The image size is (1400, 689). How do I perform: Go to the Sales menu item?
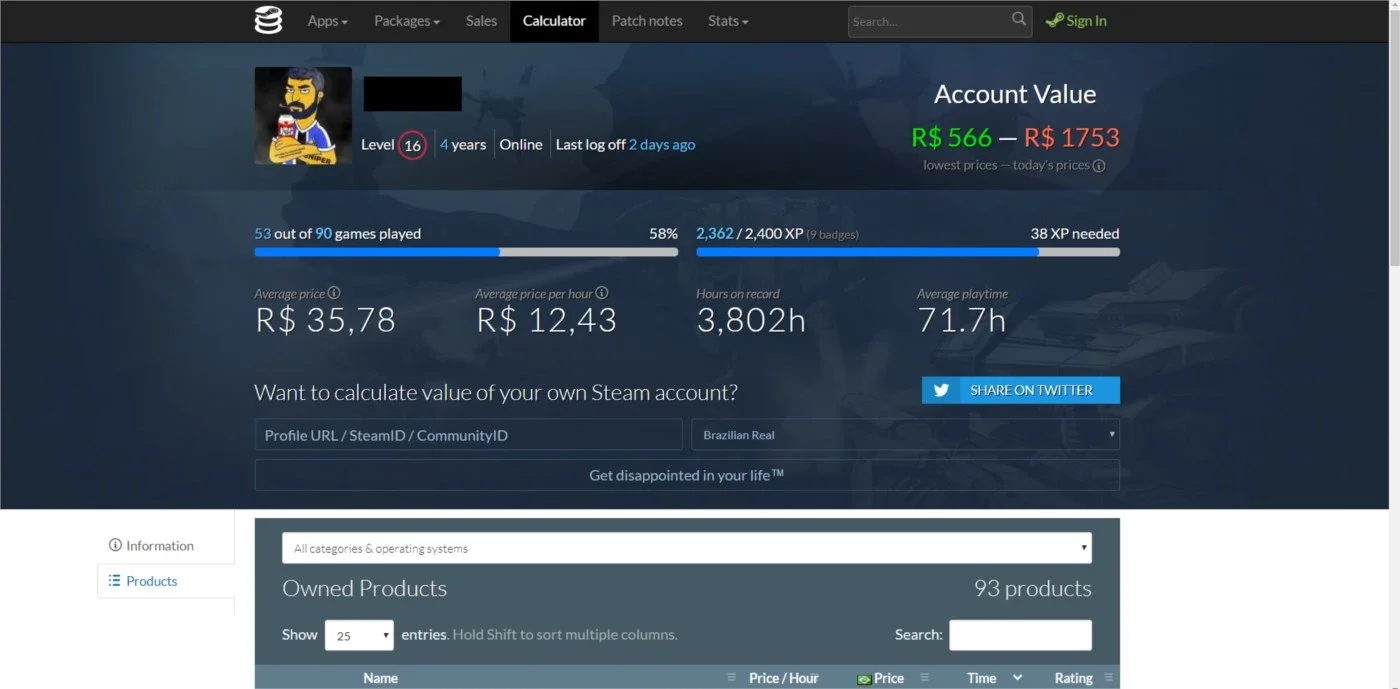[x=481, y=21]
